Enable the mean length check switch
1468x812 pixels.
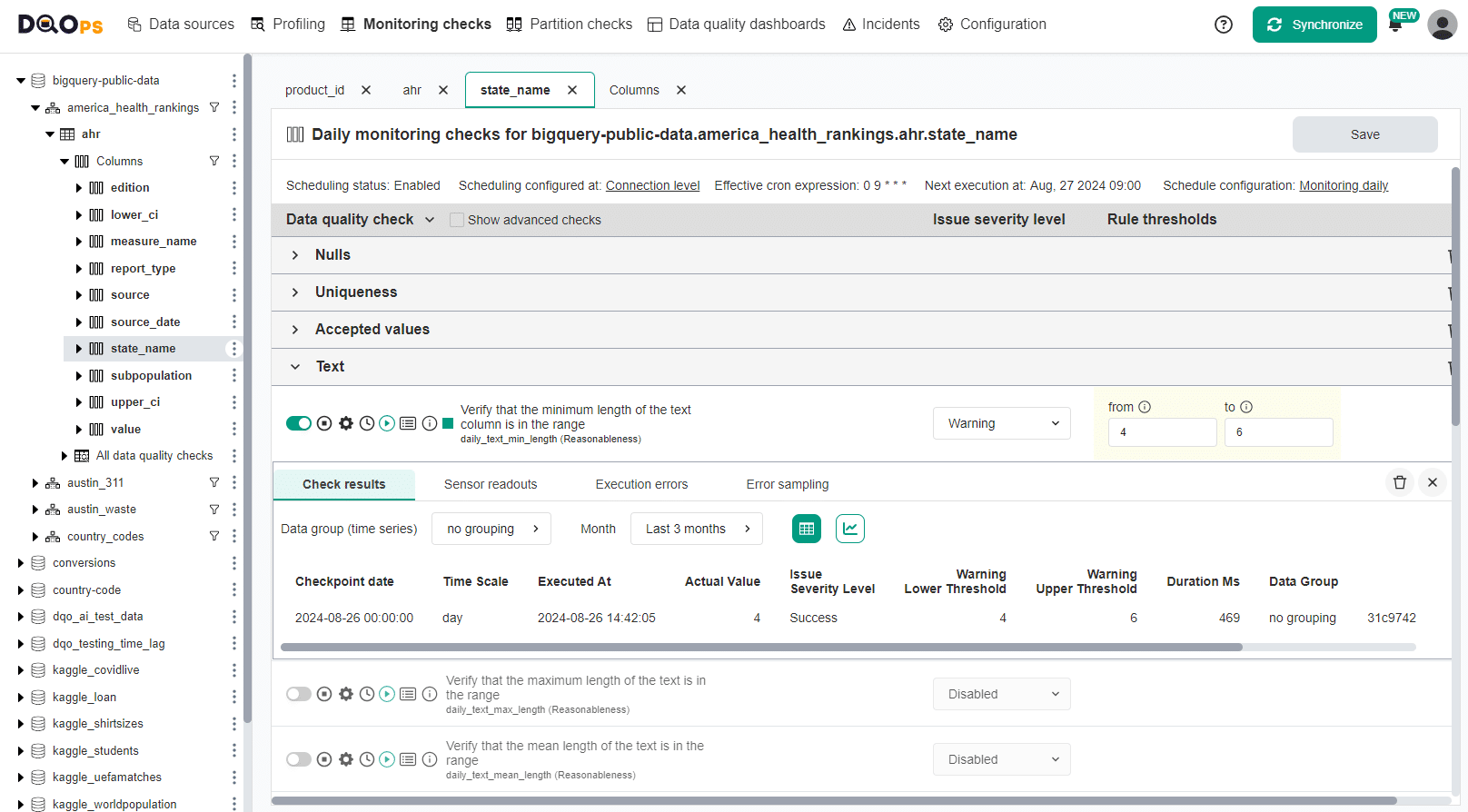(x=299, y=759)
